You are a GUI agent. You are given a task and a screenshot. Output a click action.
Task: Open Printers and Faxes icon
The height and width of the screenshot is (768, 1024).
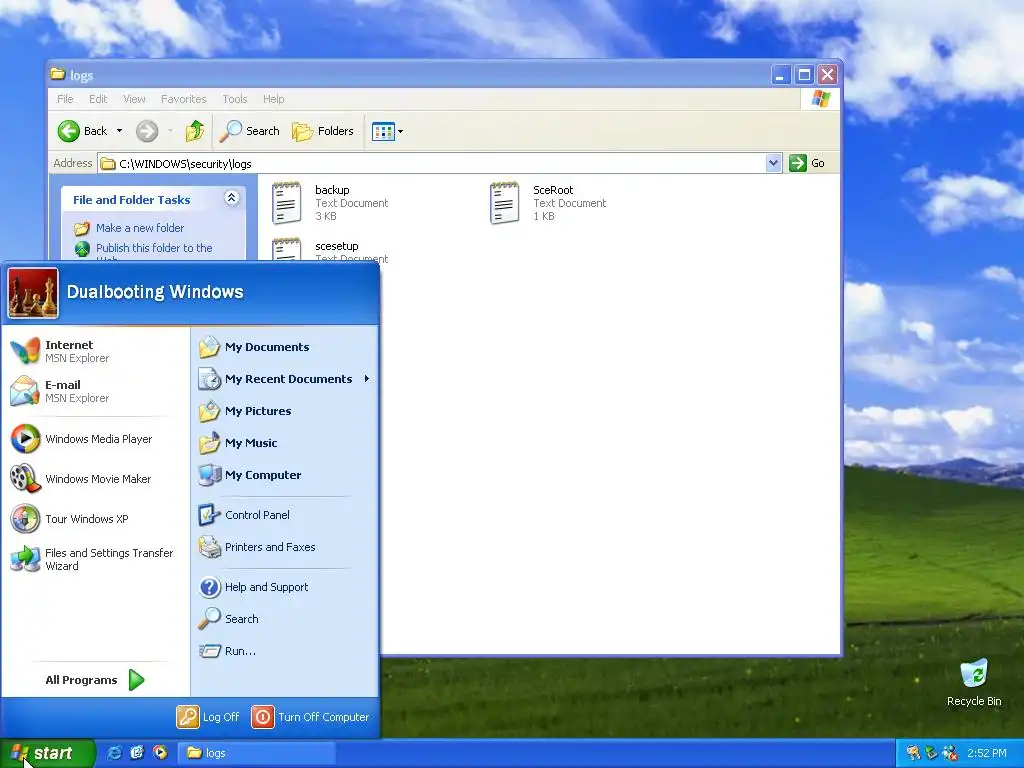pos(210,547)
